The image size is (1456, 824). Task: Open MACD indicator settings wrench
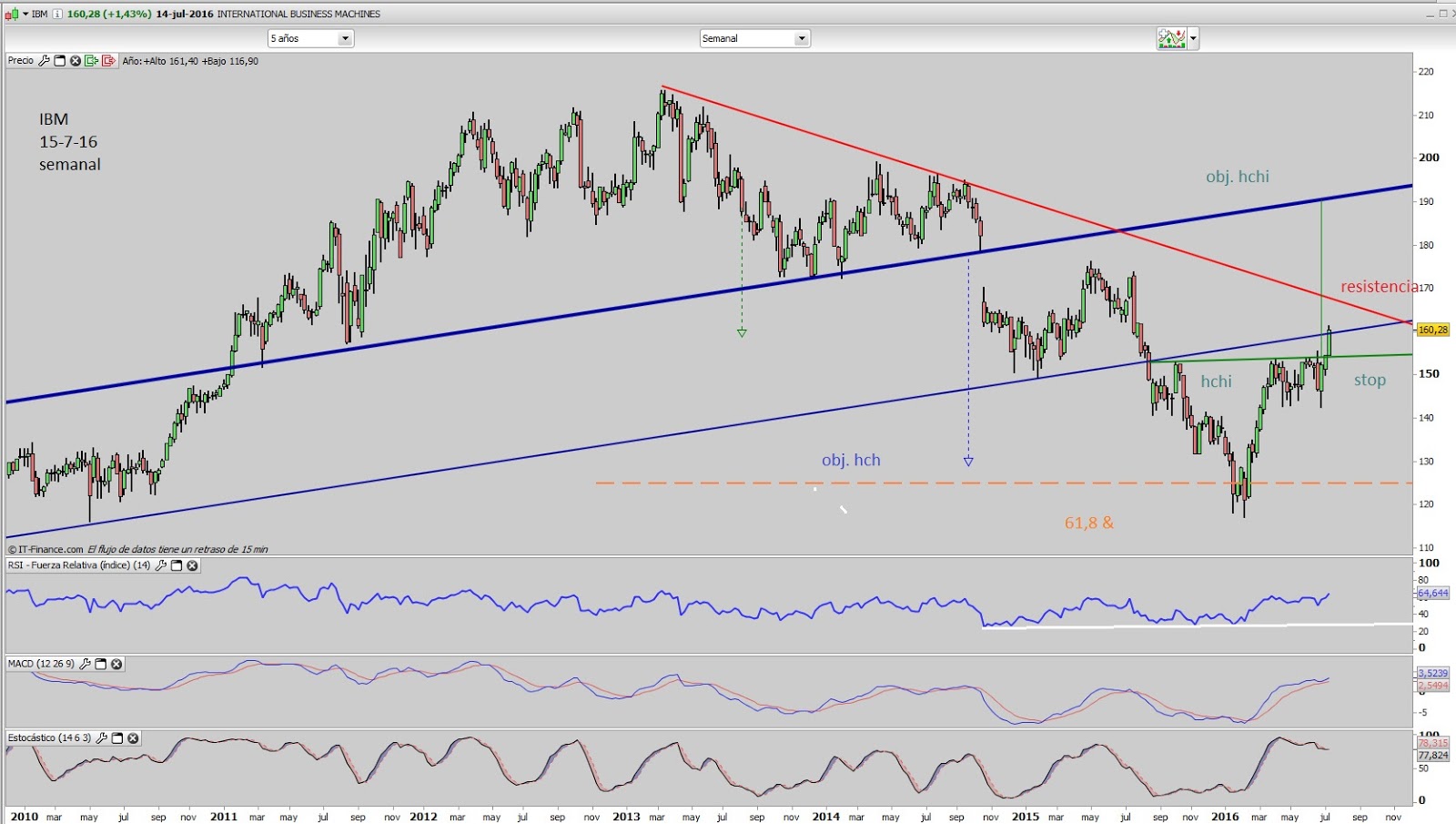(x=85, y=664)
